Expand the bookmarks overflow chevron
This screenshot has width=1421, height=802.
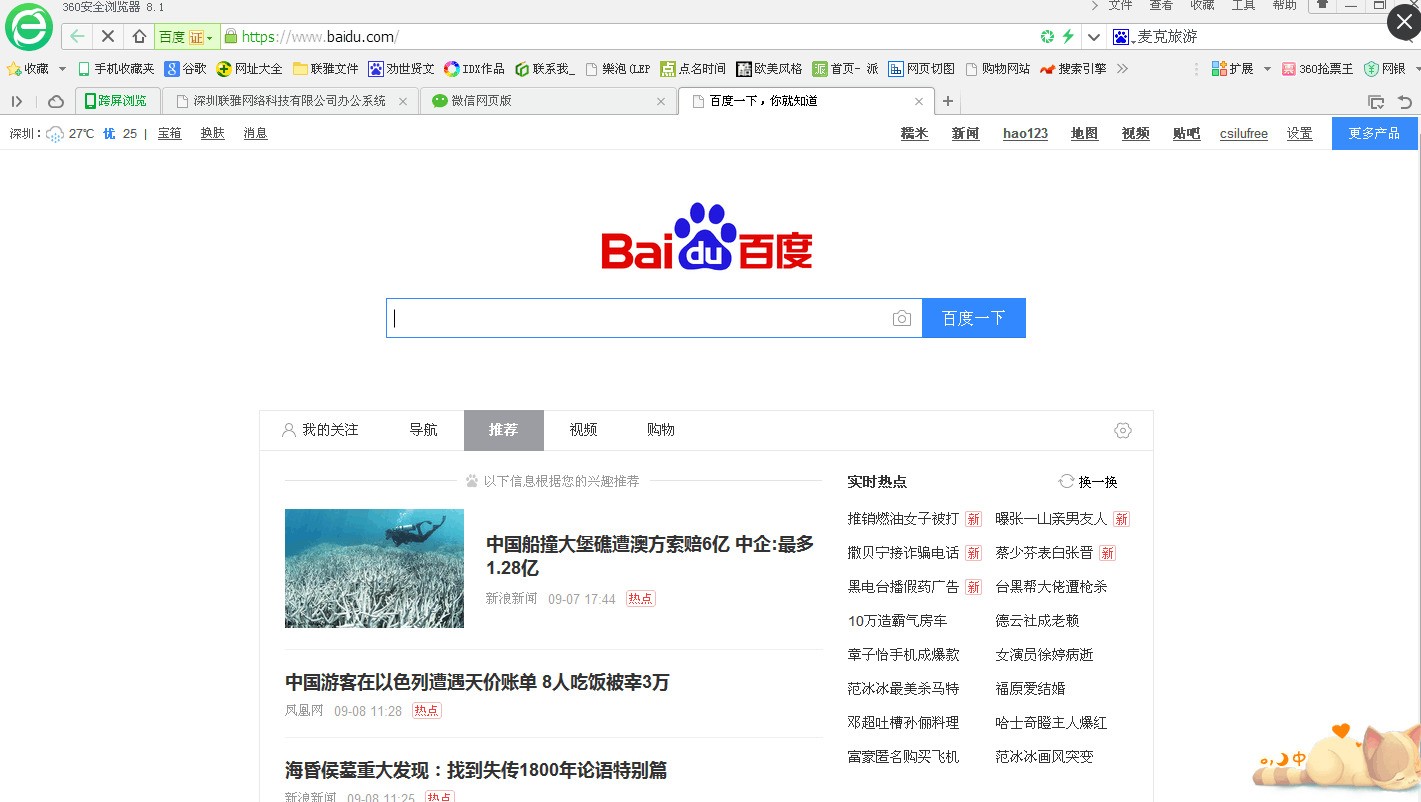tap(1122, 69)
